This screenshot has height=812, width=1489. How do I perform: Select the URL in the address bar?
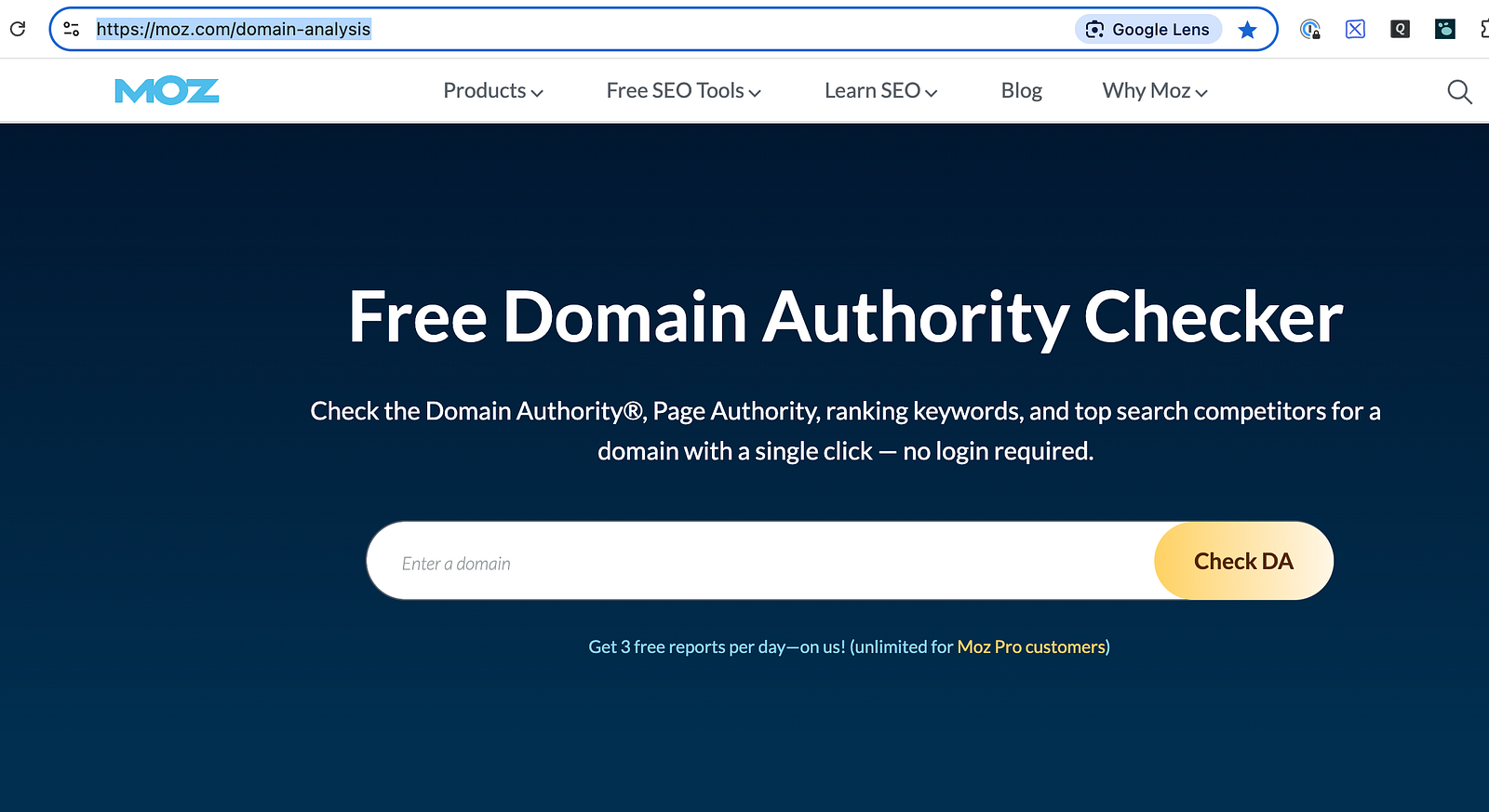point(234,29)
